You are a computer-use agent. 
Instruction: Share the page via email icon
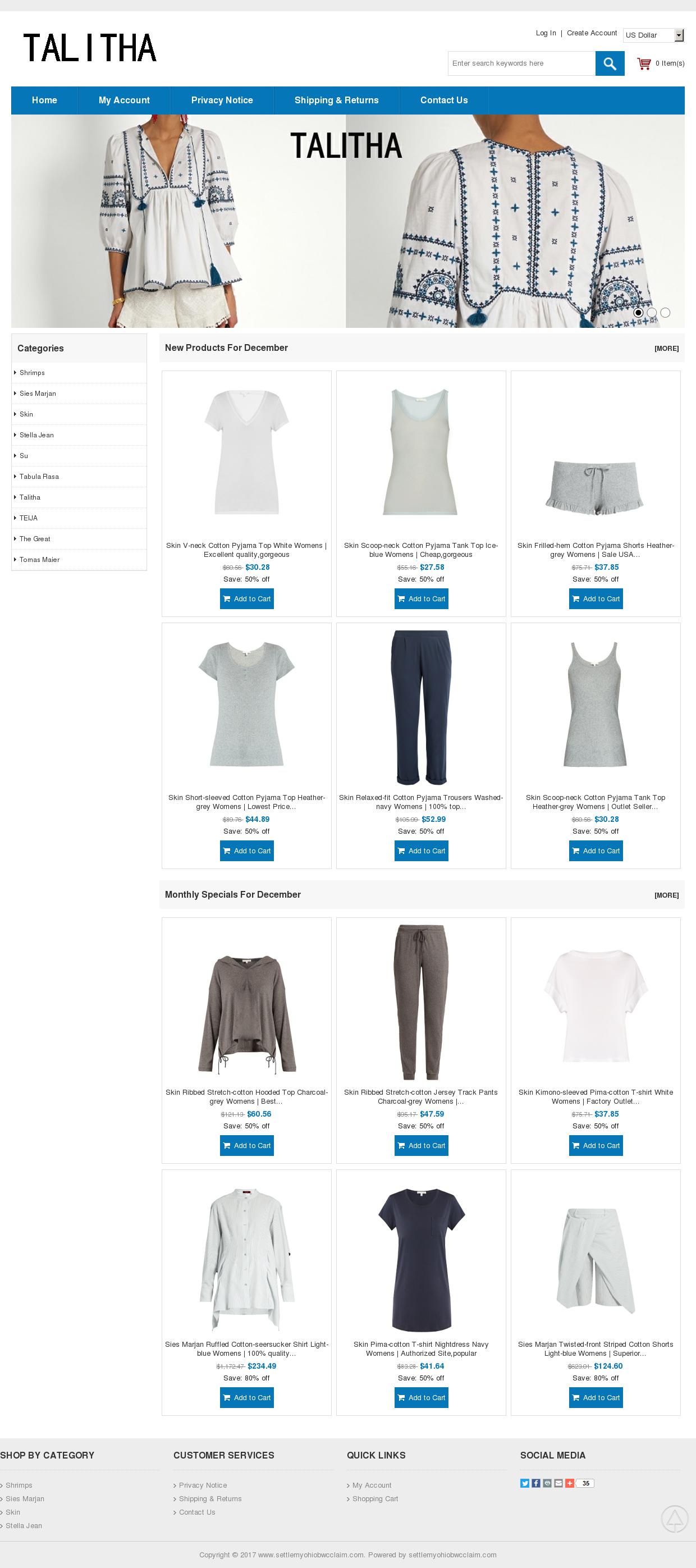pos(558,1483)
